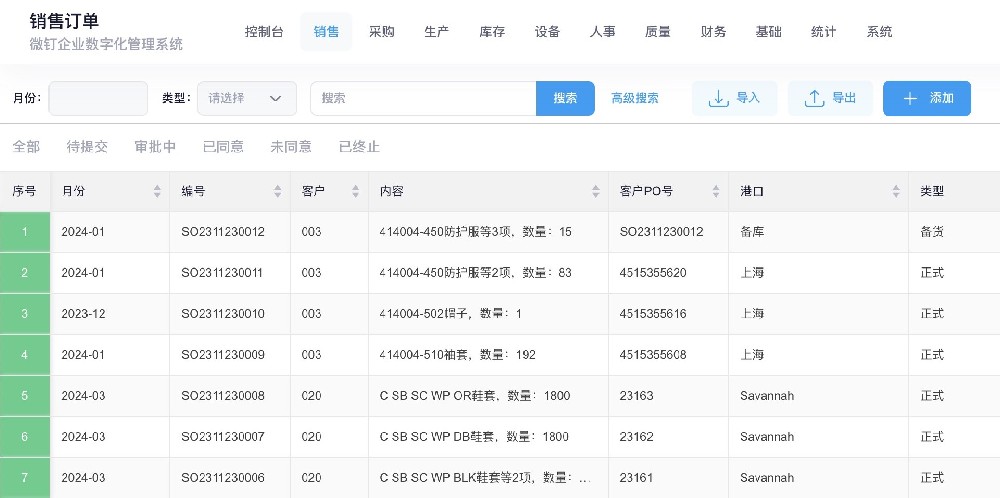Screen dimensions: 1000x498
Task: Sort by 内容 column arrows
Action: [x=596, y=191]
